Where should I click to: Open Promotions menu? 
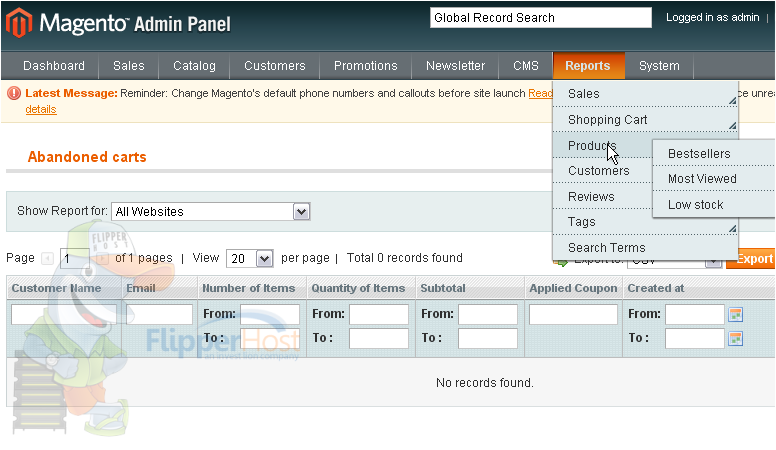[x=366, y=65]
